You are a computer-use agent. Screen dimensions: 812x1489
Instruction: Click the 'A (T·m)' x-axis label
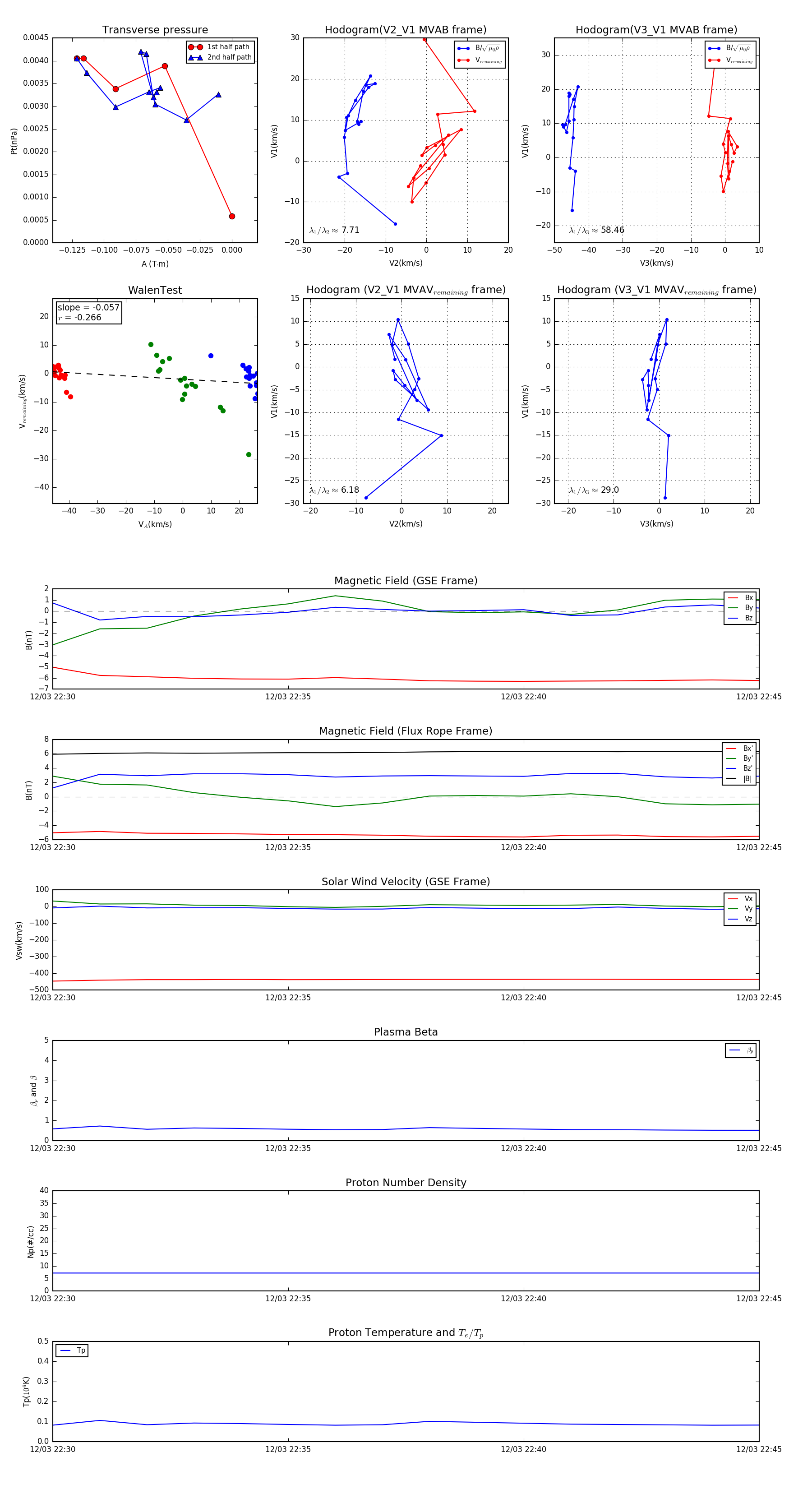click(x=155, y=264)
